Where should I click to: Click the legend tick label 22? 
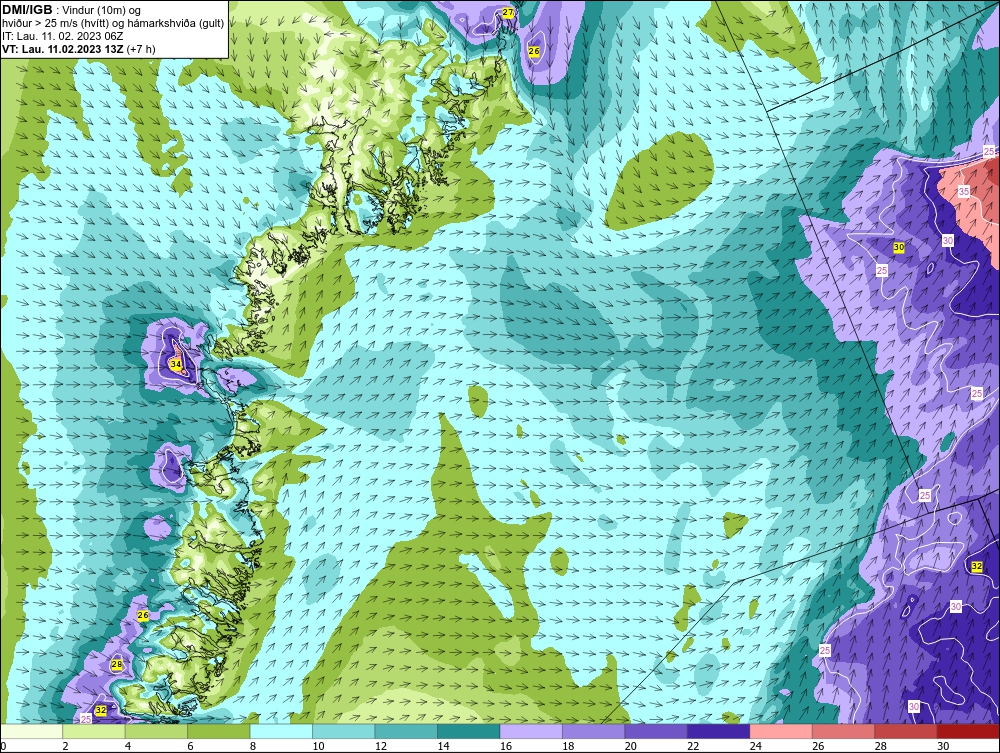693,746
